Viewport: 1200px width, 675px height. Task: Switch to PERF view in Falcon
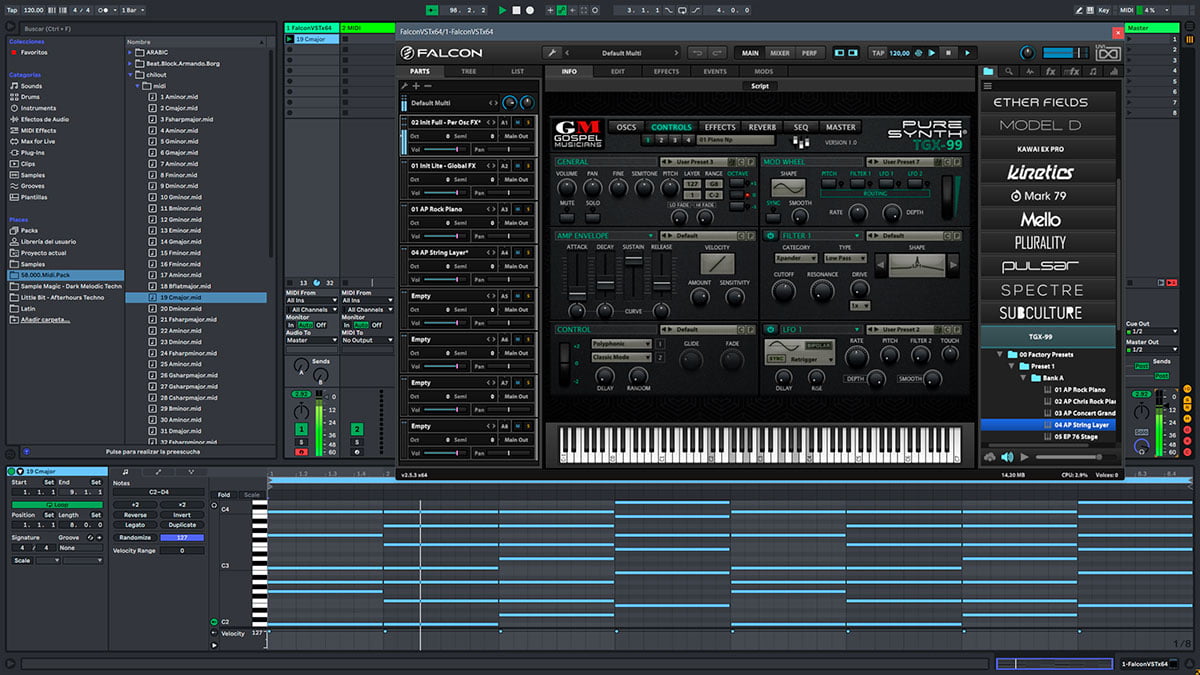[x=809, y=53]
